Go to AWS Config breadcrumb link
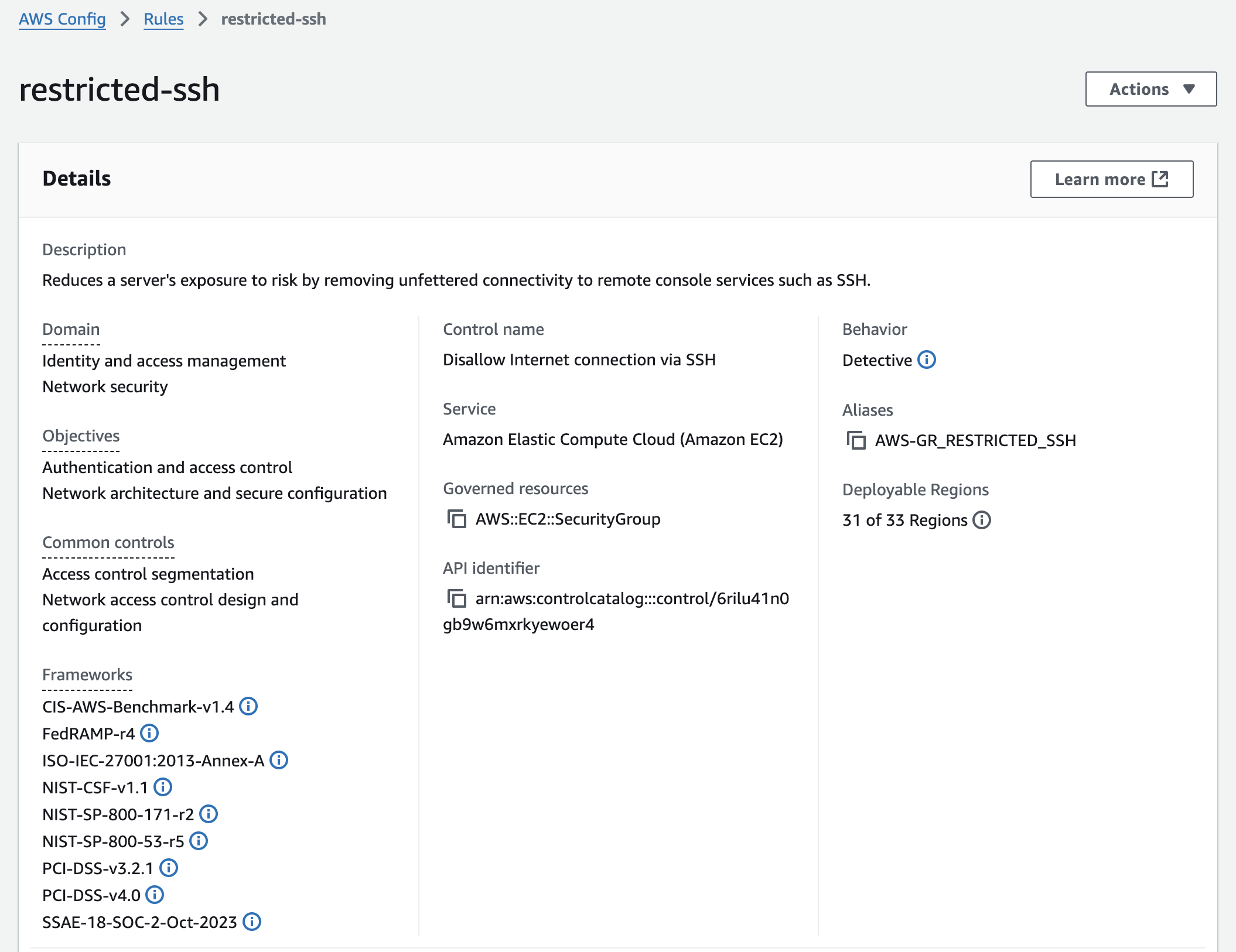 coord(62,19)
